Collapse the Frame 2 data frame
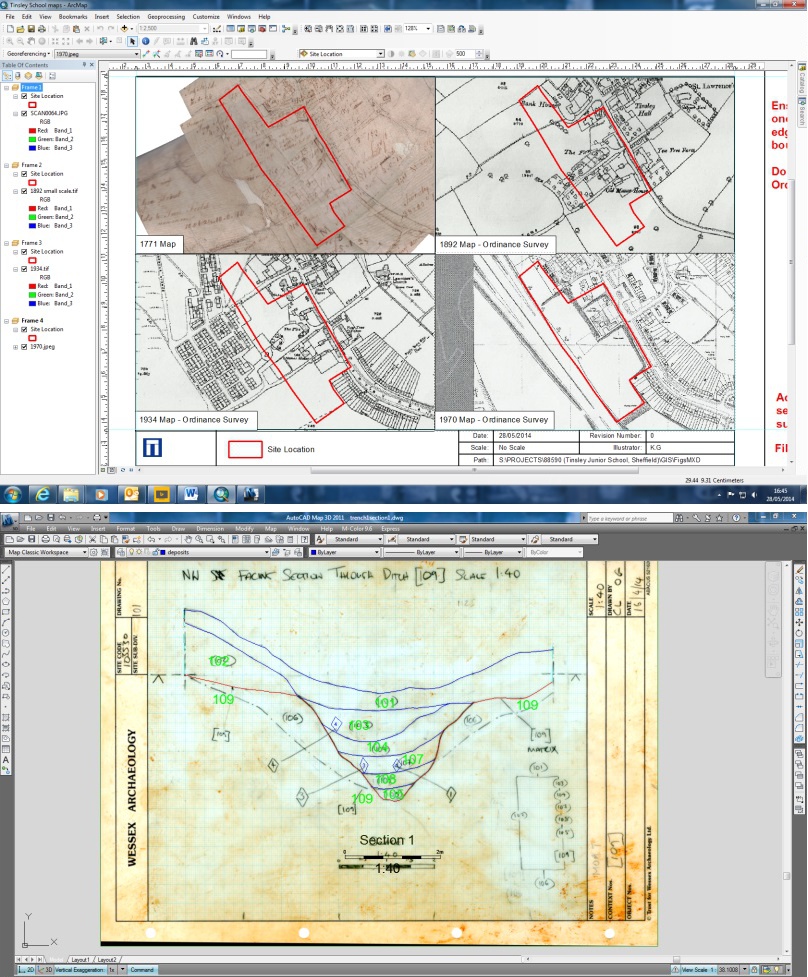This screenshot has width=808, height=977. (6, 164)
